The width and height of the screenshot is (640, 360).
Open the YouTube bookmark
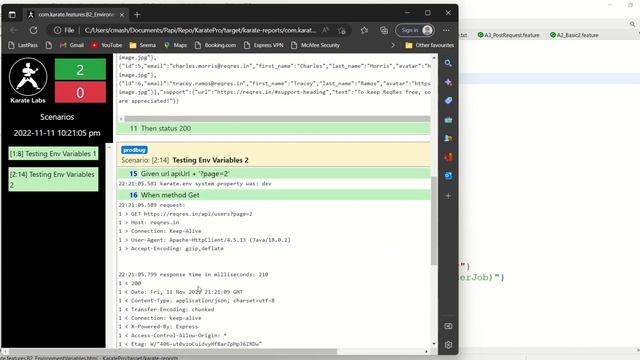click(107, 45)
